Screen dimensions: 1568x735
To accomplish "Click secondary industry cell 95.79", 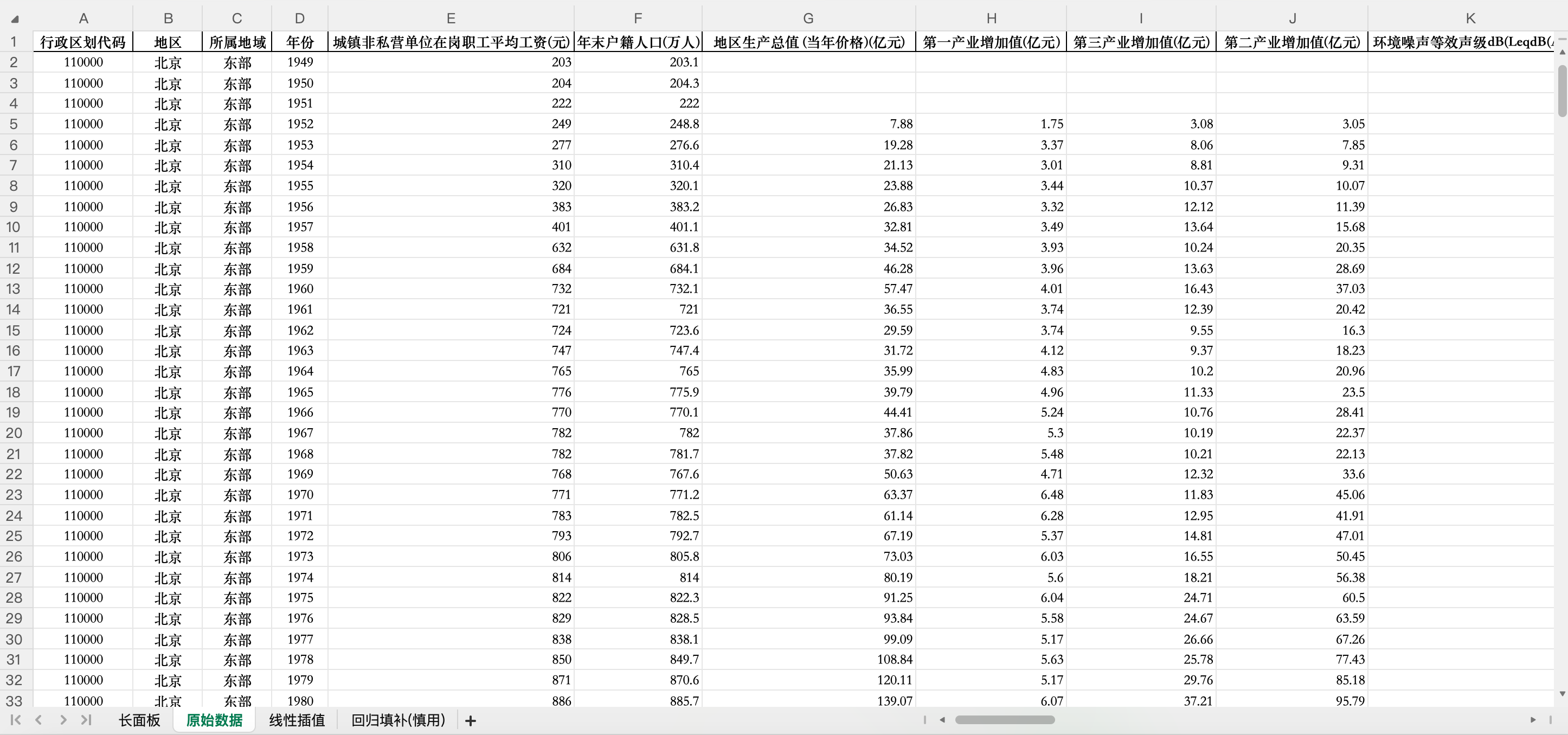I will (x=1291, y=700).
